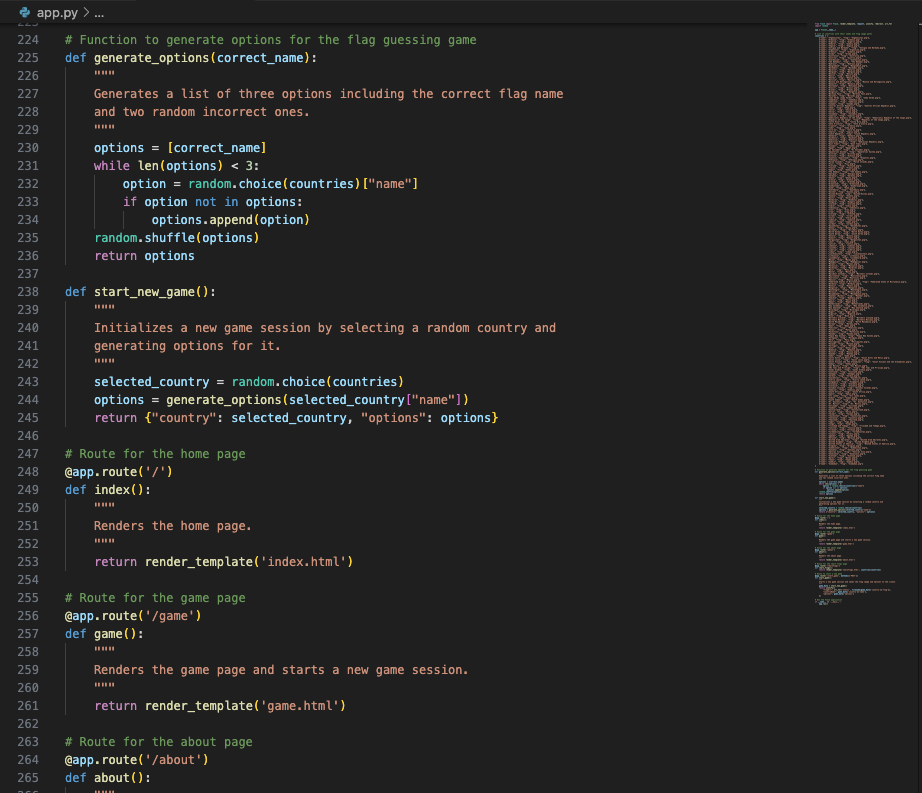Viewport: 922px width, 793px height.
Task: Click generate_options in the def on line 225
Action: click(x=151, y=58)
